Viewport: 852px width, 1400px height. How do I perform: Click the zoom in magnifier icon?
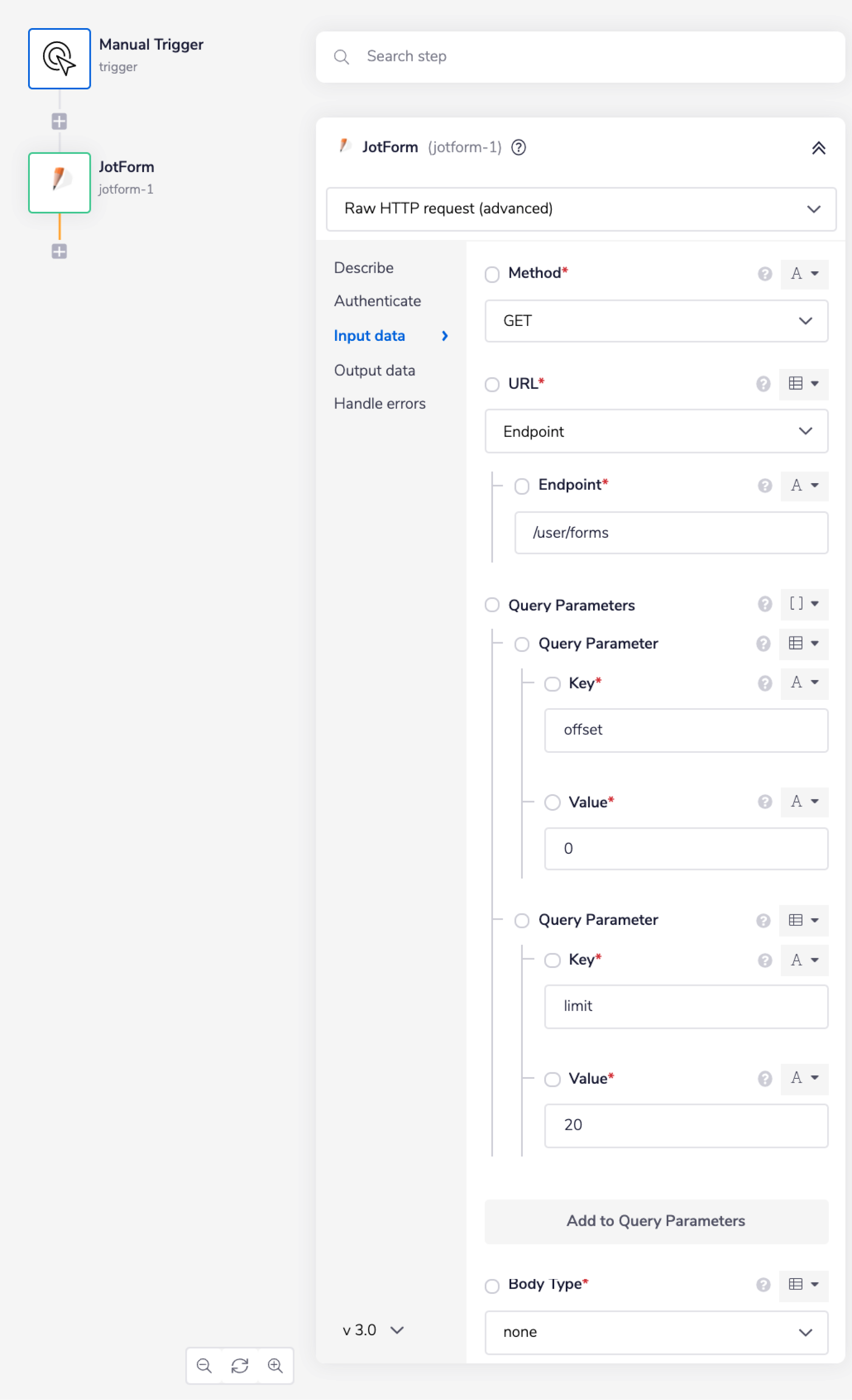pyautogui.click(x=276, y=1366)
